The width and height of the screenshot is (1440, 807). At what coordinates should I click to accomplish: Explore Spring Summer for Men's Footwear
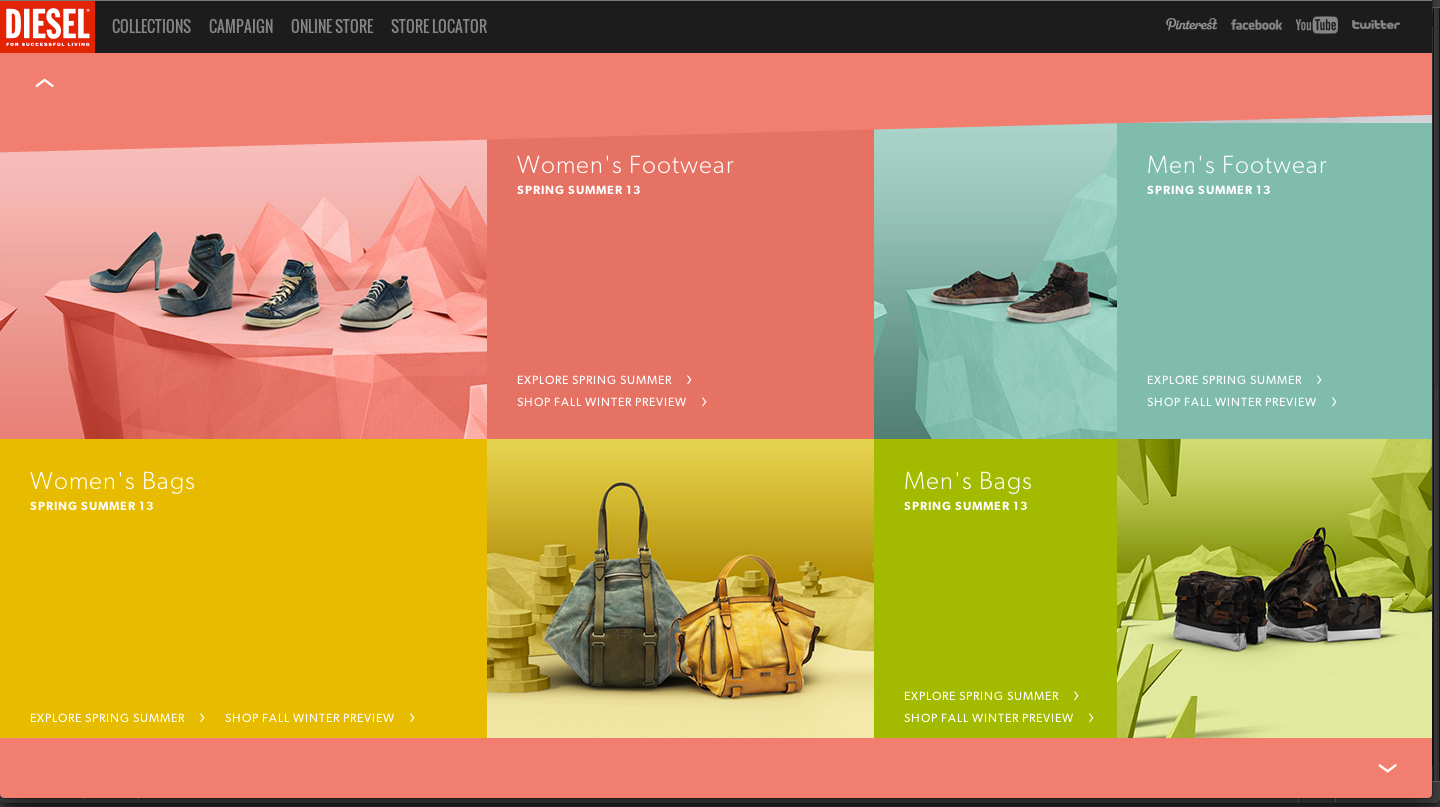point(1235,380)
